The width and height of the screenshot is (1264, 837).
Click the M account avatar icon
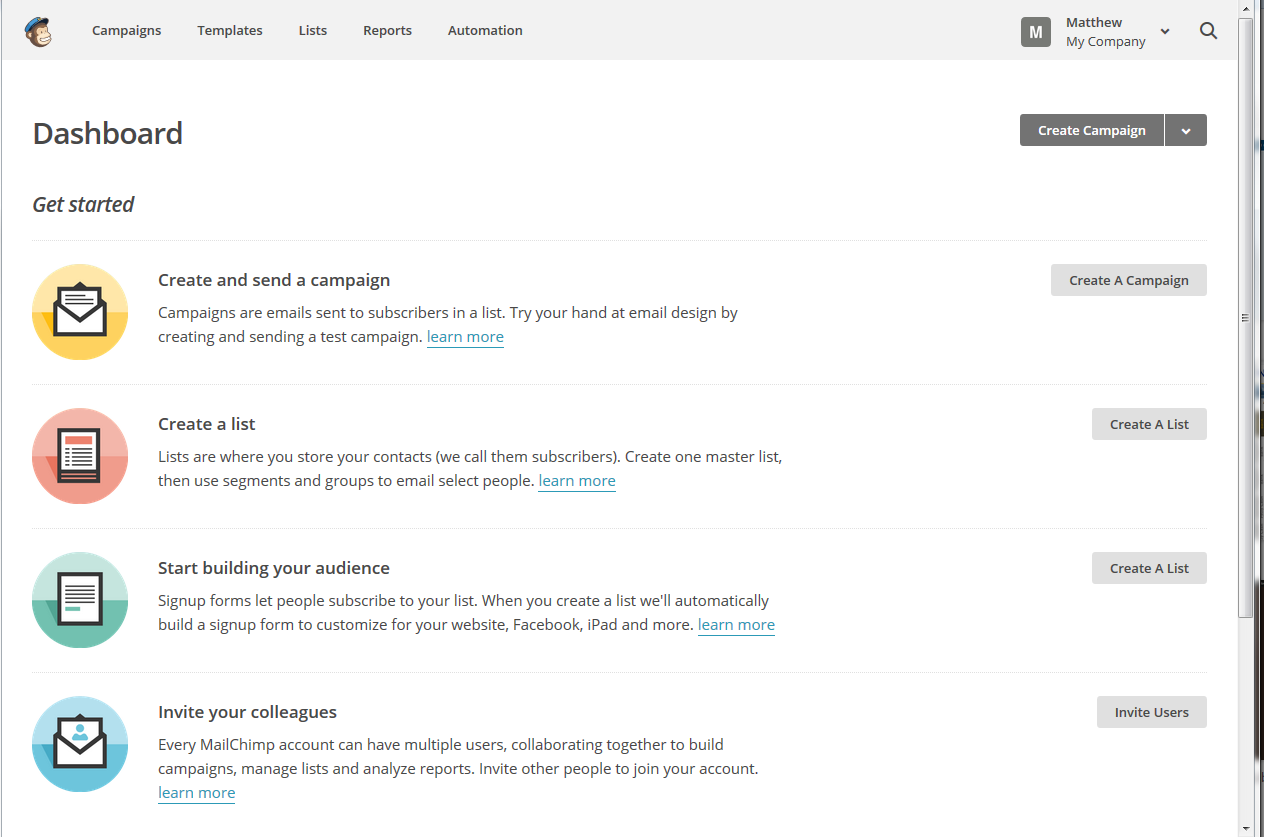1035,32
